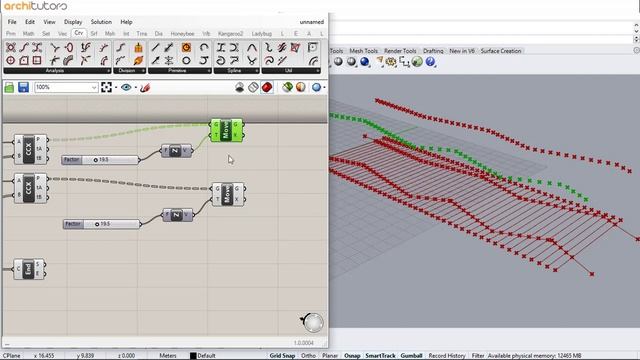Toggle Osnap in Rhino status bar
Viewport: 640px width, 360px height.
pyautogui.click(x=352, y=356)
